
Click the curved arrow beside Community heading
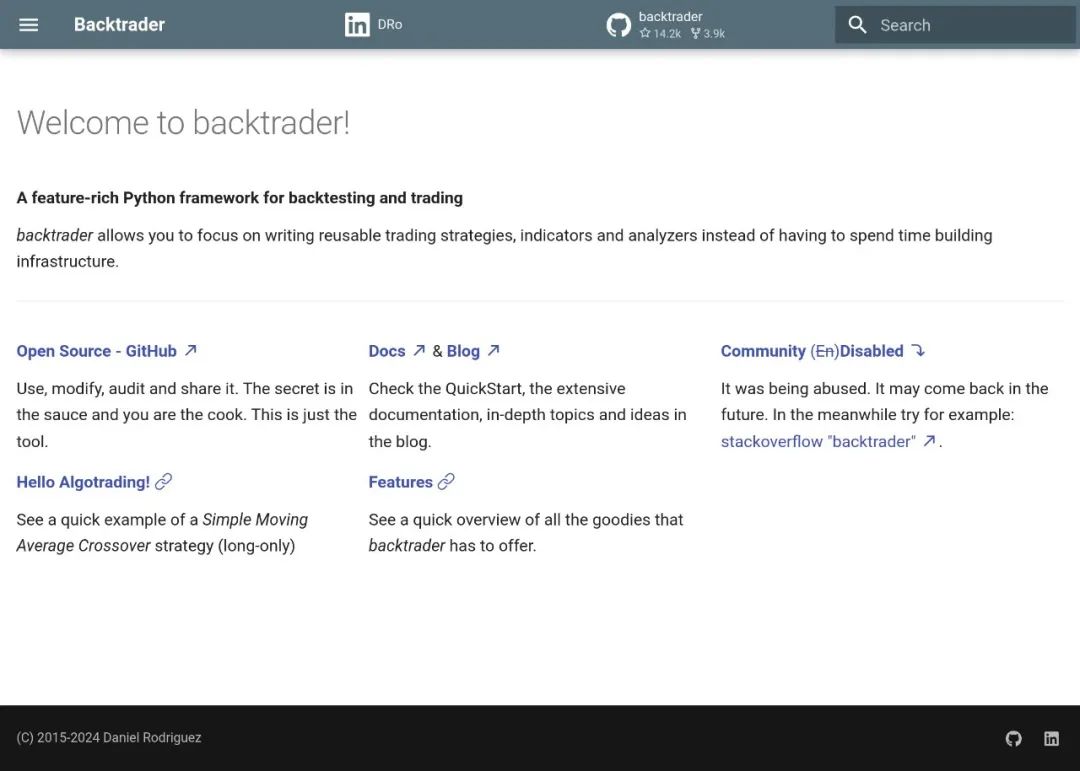(918, 350)
